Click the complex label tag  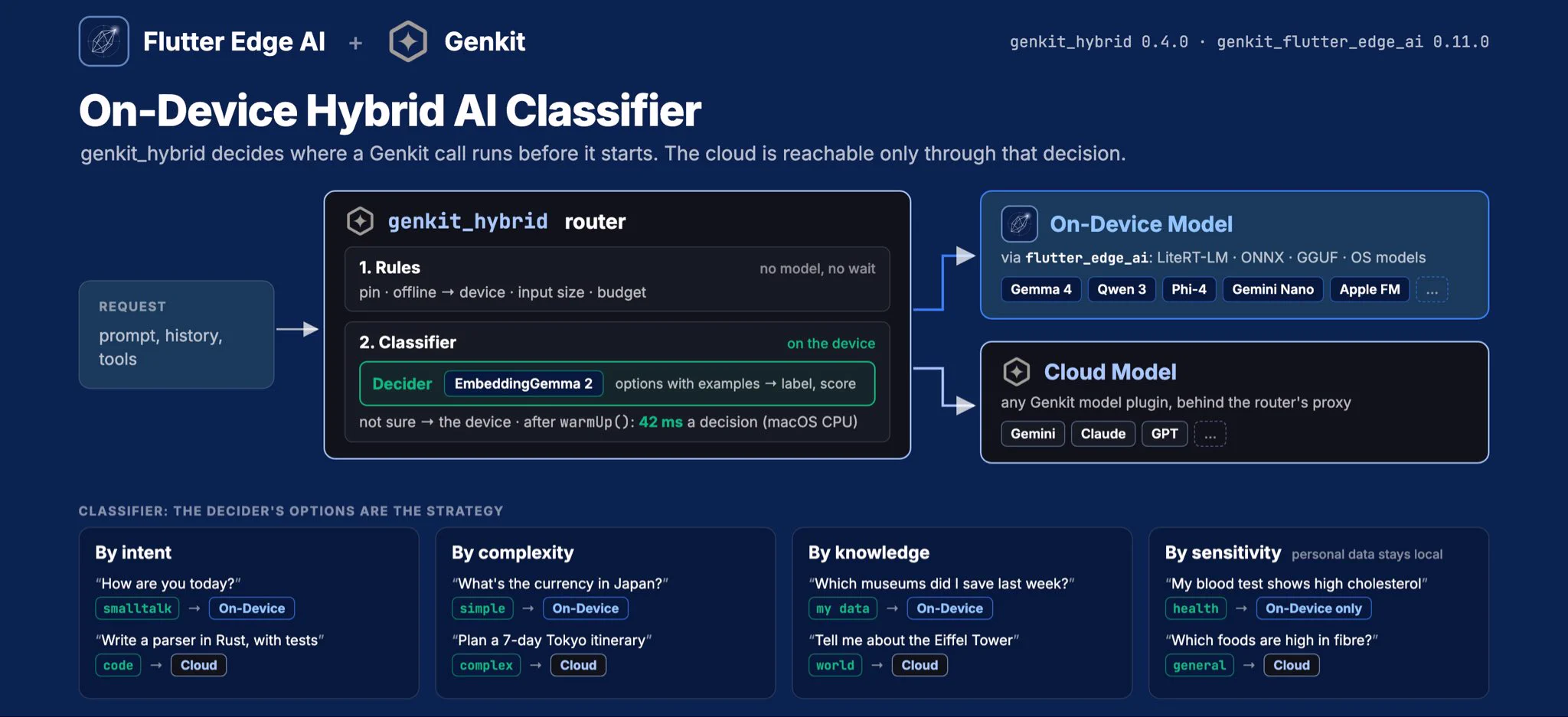coord(486,665)
